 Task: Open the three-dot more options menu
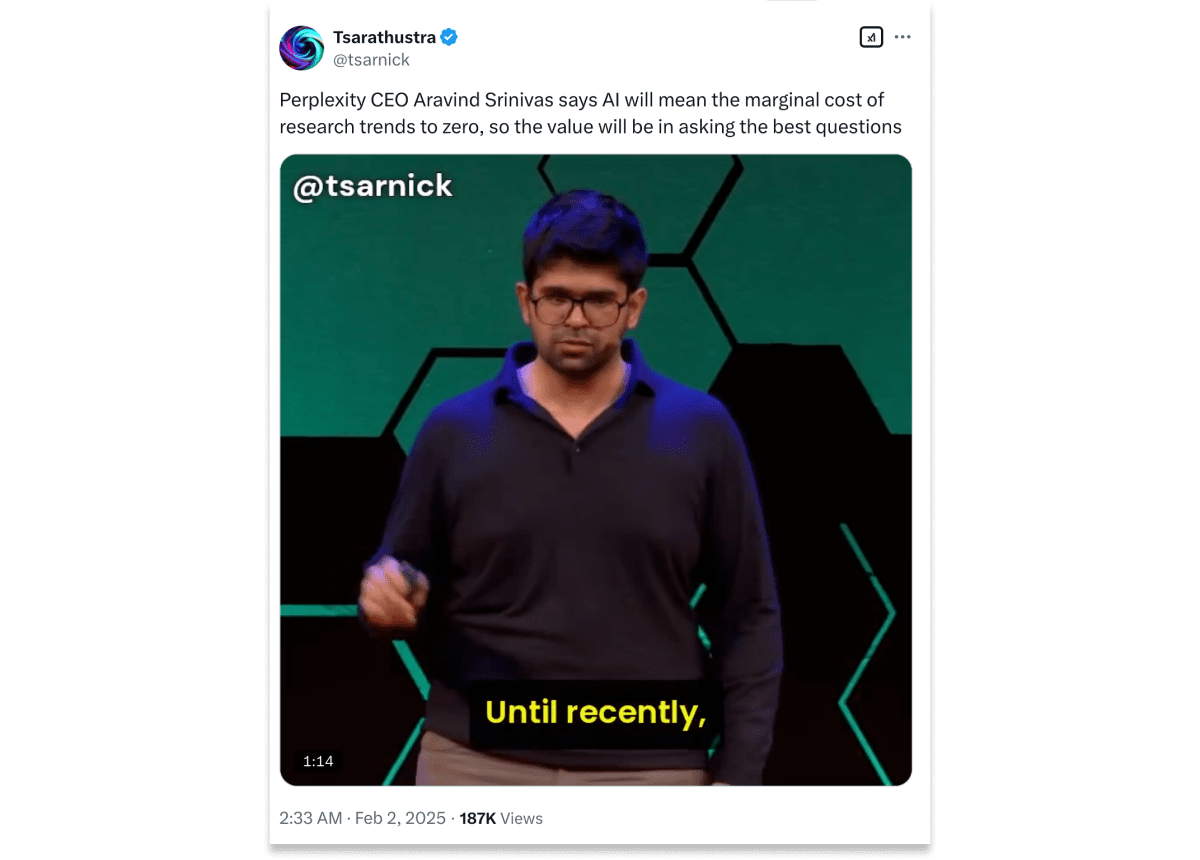click(903, 37)
